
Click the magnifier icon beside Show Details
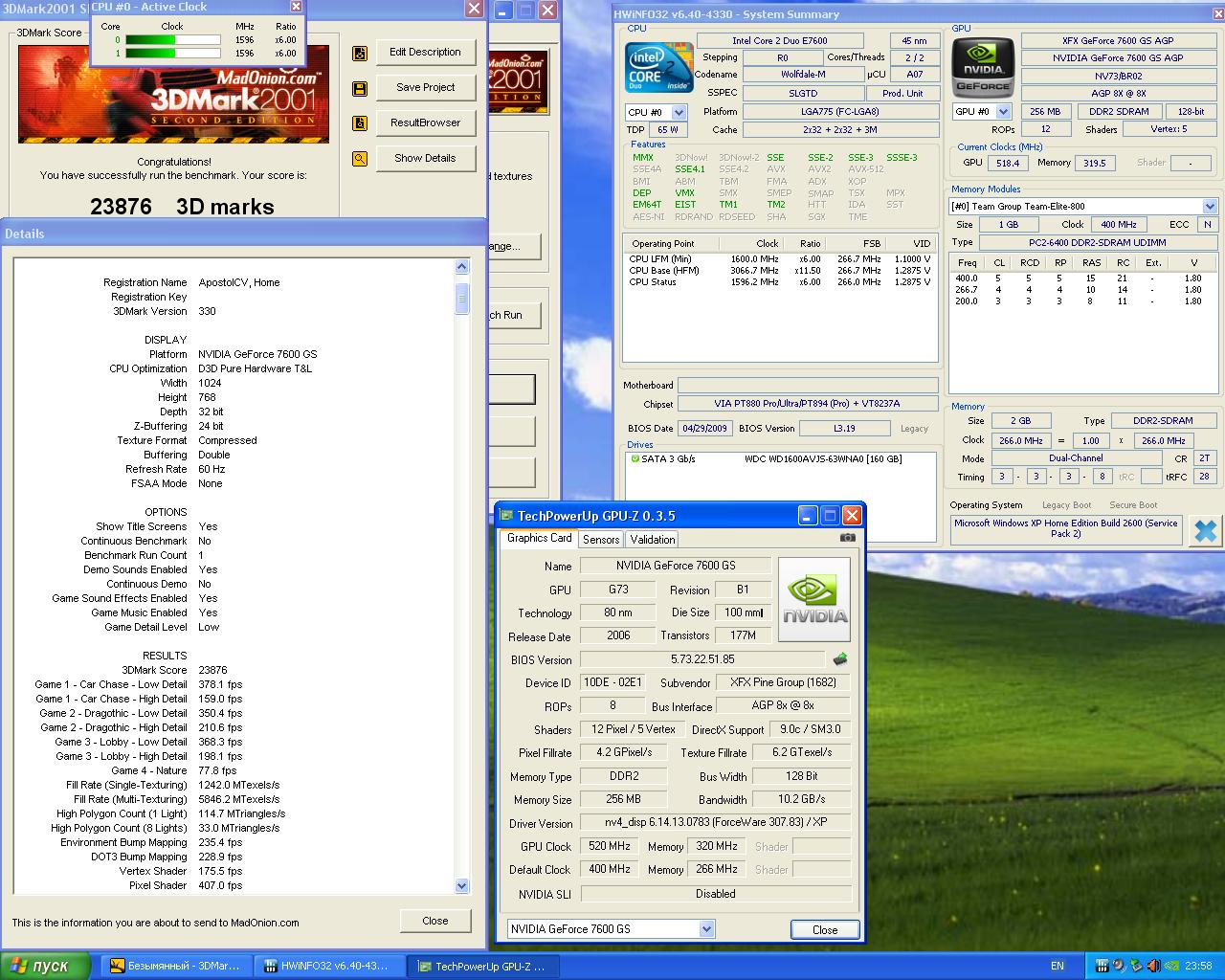pyautogui.click(x=360, y=159)
